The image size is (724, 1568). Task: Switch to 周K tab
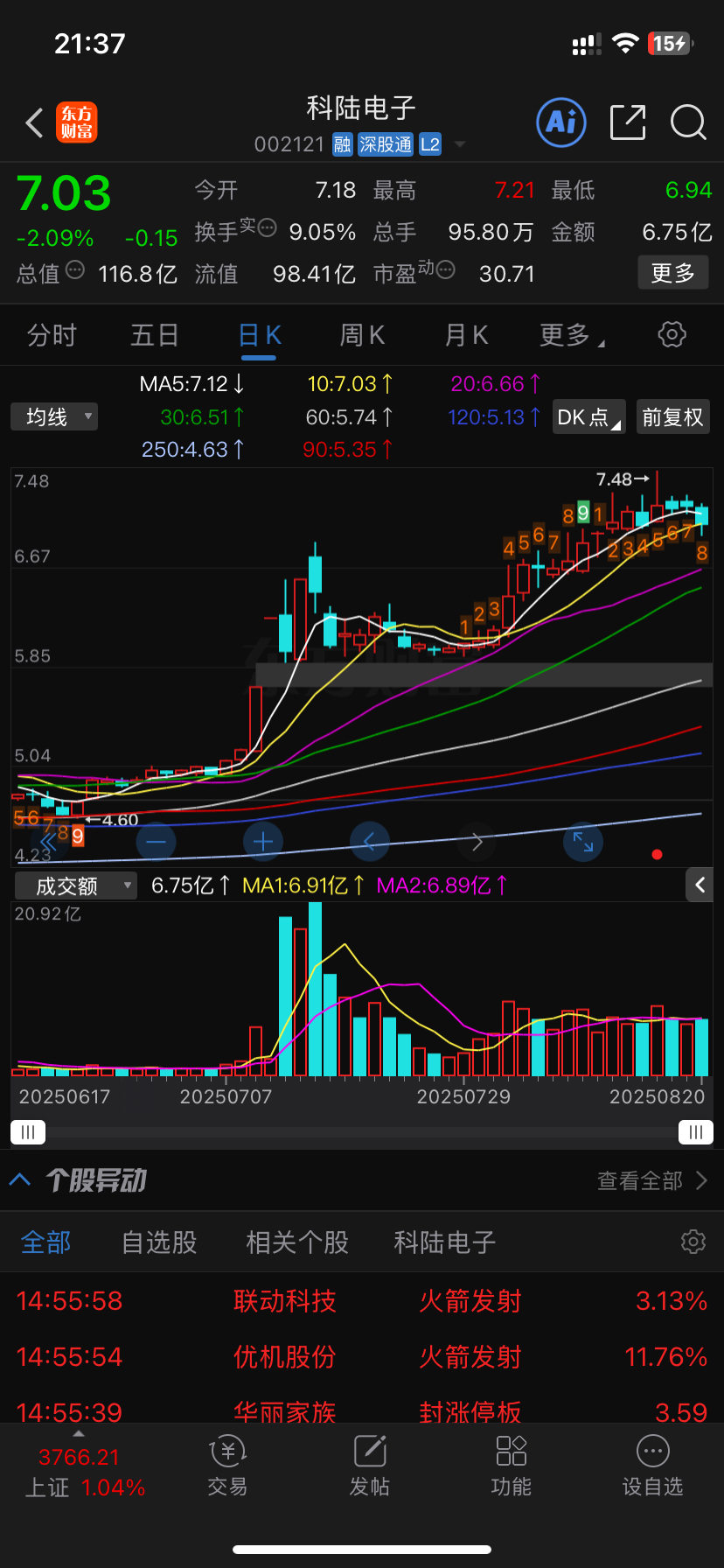362,335
